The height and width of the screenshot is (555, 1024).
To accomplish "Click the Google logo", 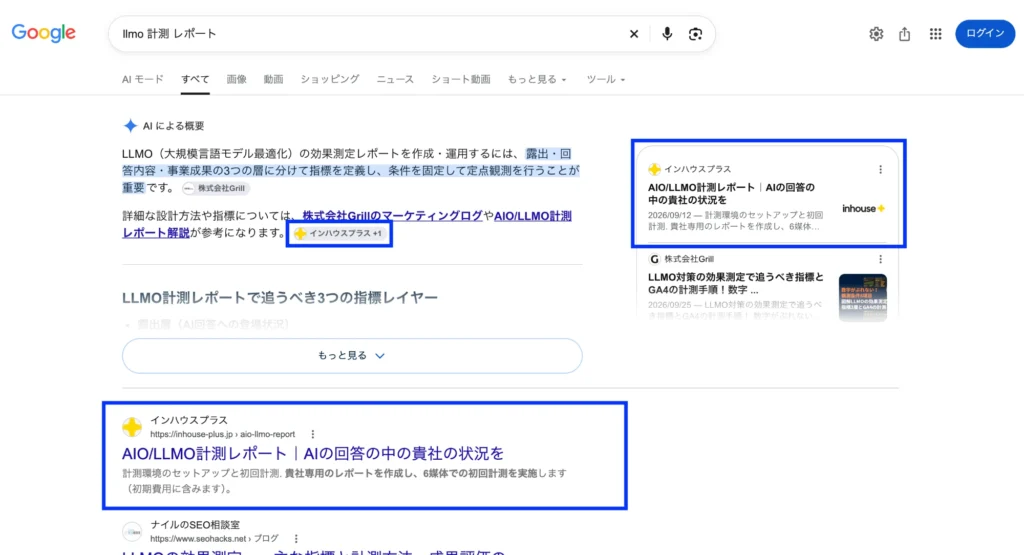I will pos(44,33).
